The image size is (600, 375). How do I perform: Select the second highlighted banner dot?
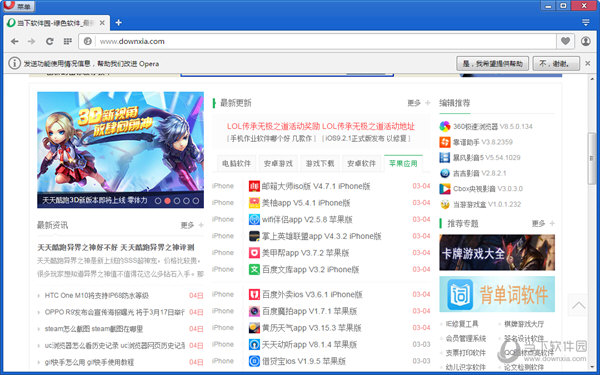click(x=167, y=201)
